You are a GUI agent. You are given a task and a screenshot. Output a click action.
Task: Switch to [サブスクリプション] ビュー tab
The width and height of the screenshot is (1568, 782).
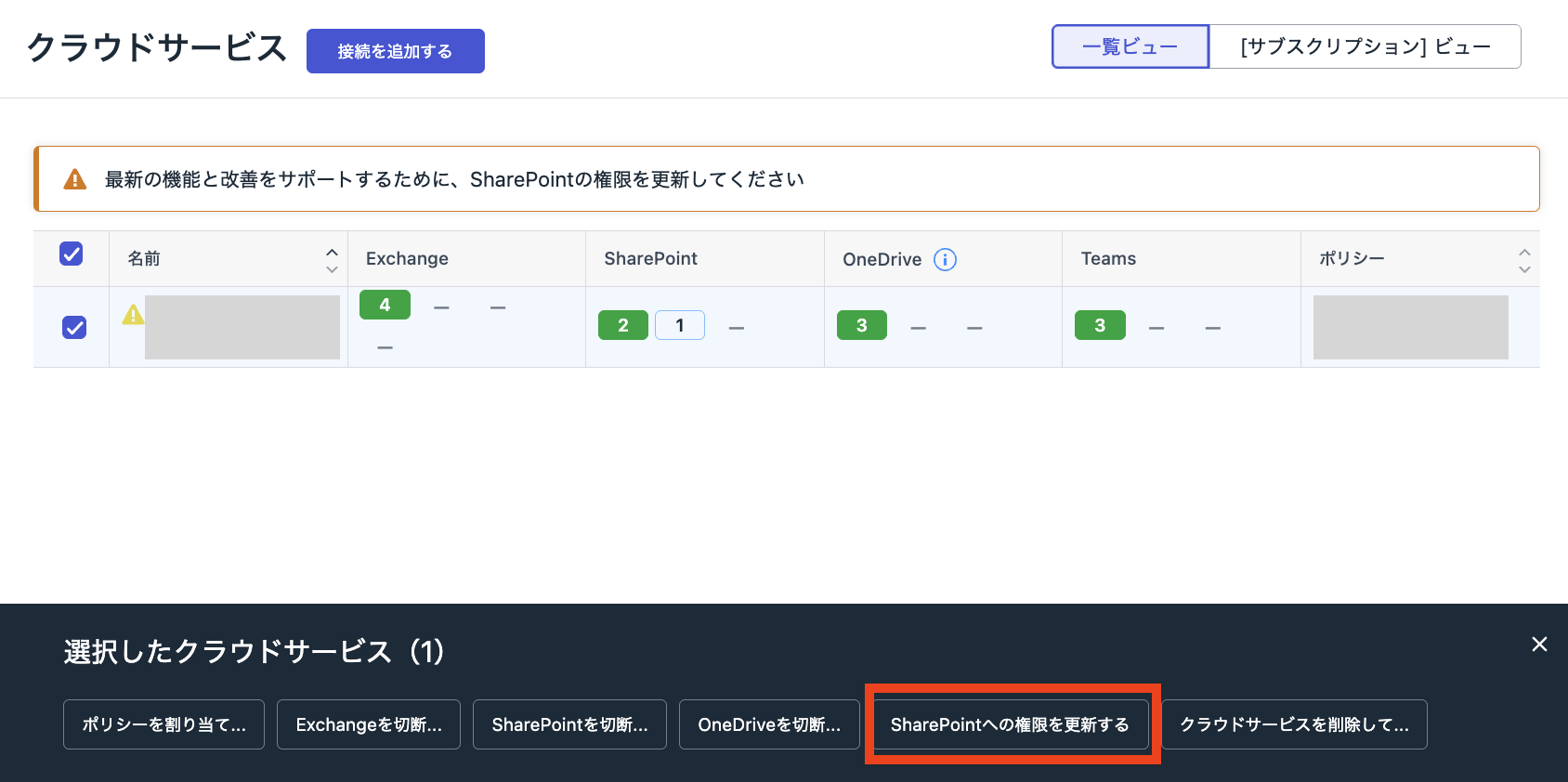point(1365,46)
